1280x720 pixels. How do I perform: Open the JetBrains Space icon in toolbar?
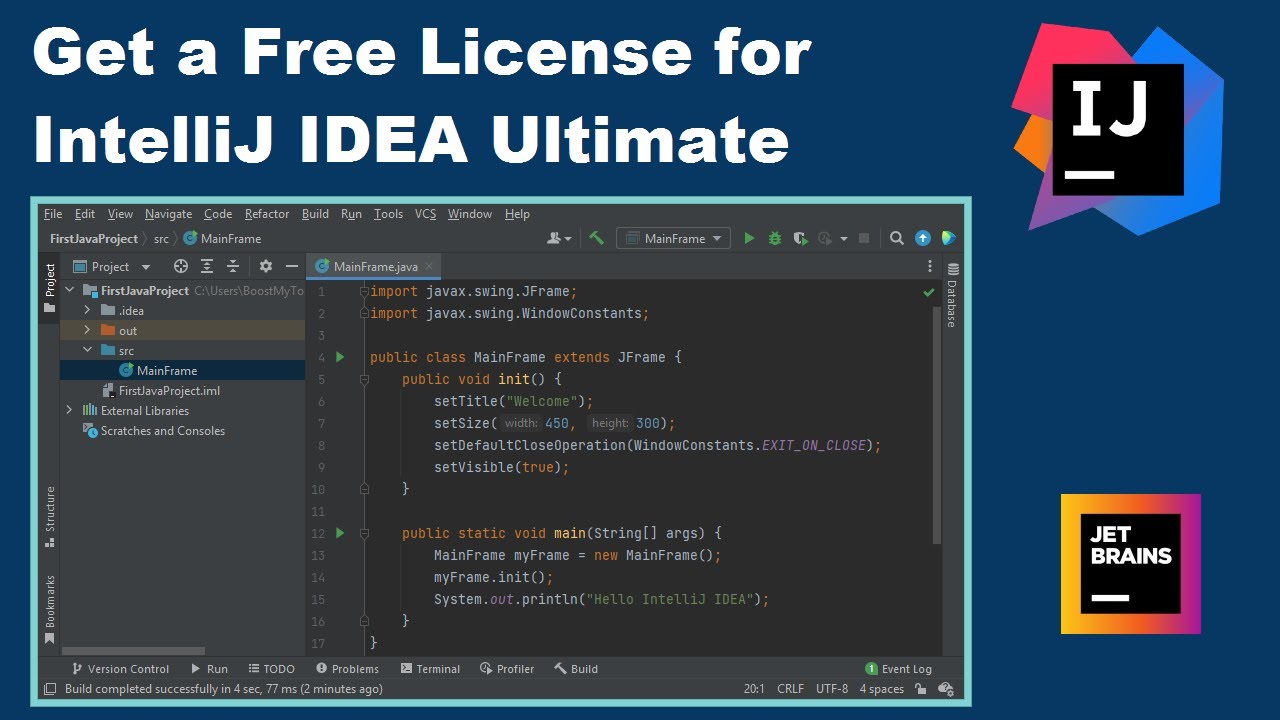[948, 238]
